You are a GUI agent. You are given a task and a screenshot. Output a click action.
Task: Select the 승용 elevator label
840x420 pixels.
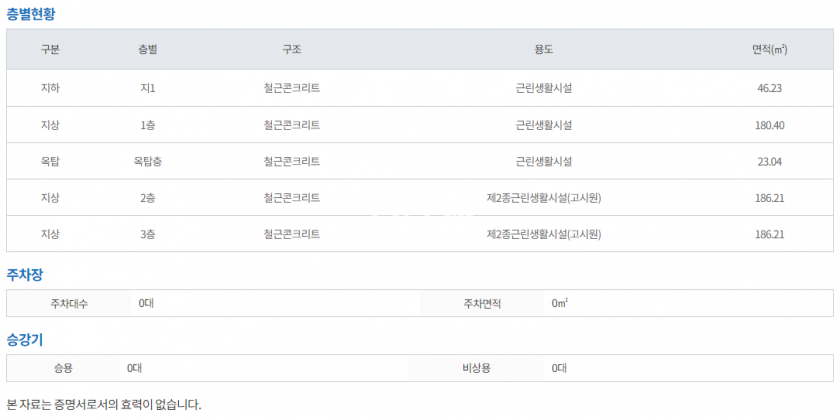(x=63, y=368)
